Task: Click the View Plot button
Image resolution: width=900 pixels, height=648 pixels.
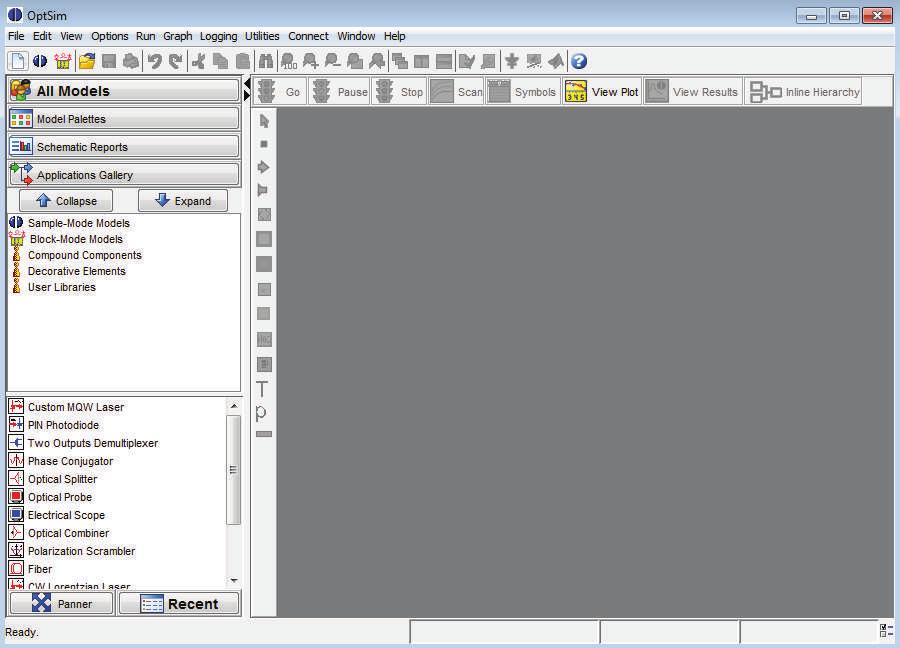Action: [602, 92]
